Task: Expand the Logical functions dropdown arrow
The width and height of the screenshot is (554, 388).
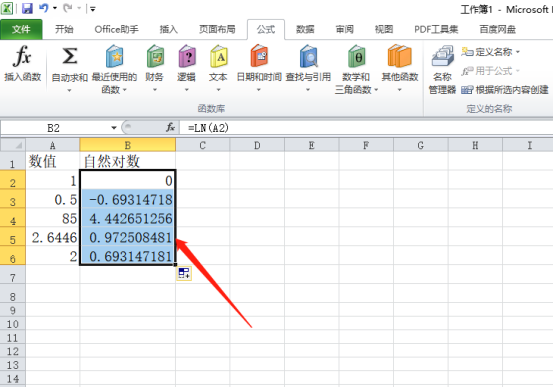Action: [x=187, y=90]
